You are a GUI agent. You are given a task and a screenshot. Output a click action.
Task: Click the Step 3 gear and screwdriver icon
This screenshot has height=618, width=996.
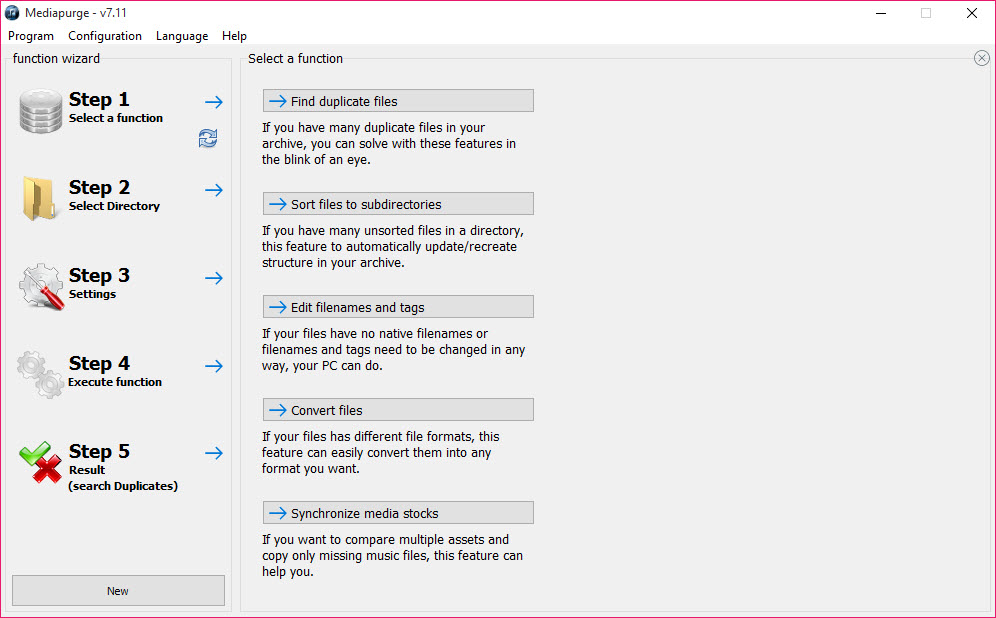coord(41,286)
